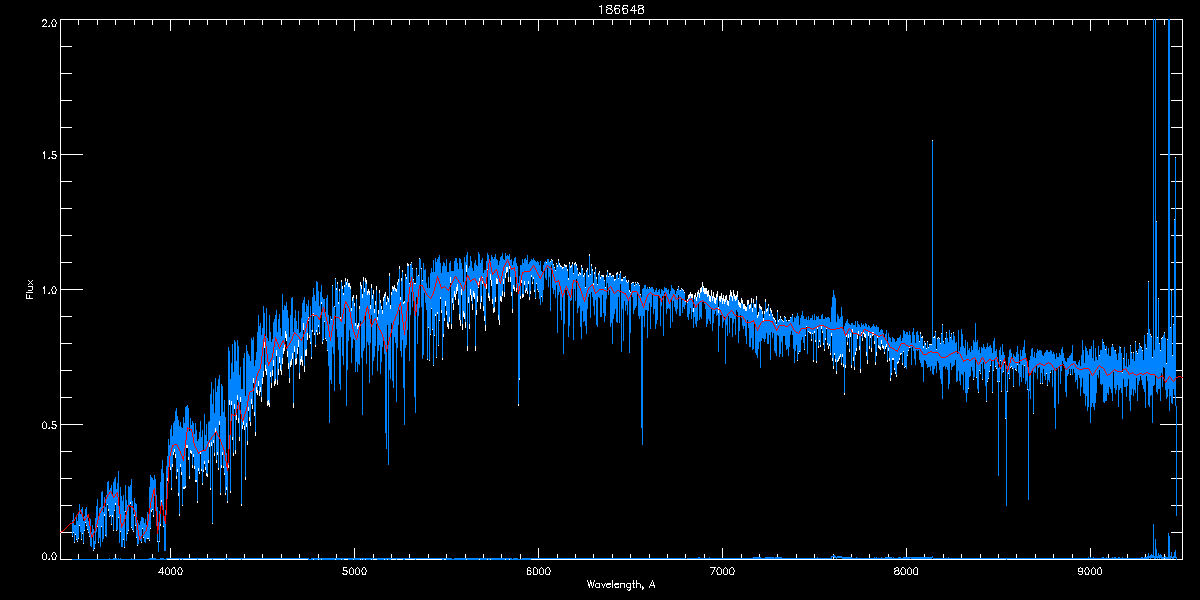Click the Flux y-axis label
Viewport: 1200px width, 600px height.
click(x=30, y=289)
